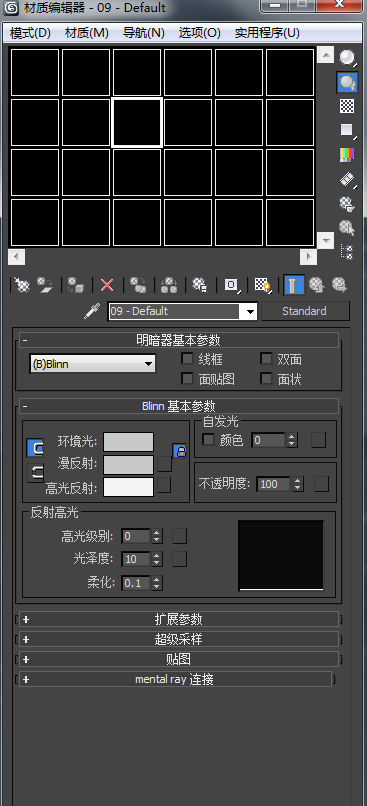Click the 光泽度 spinner arrows
Screen dimensions: 367x806
click(157, 559)
